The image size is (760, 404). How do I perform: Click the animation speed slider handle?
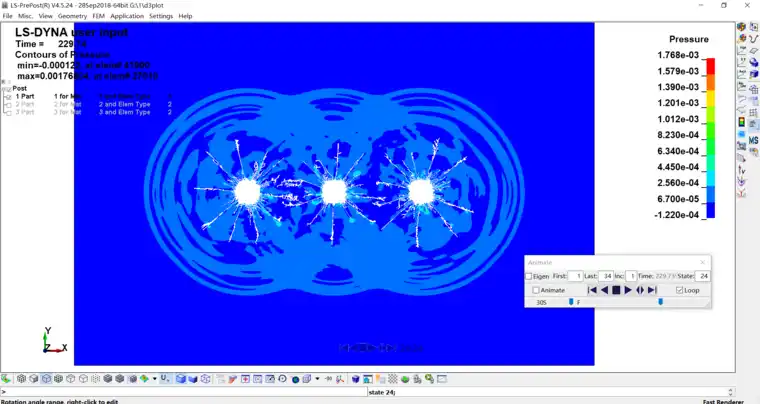coord(571,302)
